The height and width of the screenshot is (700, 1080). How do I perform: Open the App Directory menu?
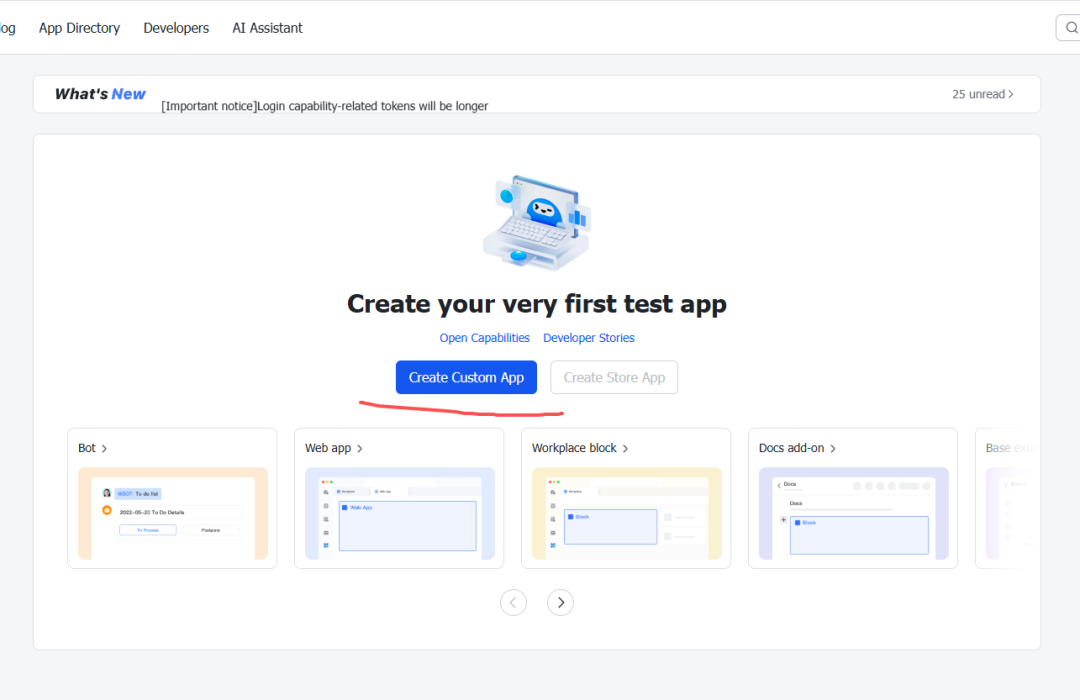coord(79,28)
